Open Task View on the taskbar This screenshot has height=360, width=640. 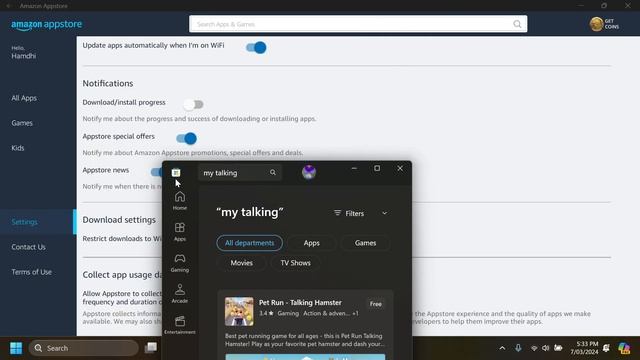[x=151, y=348]
